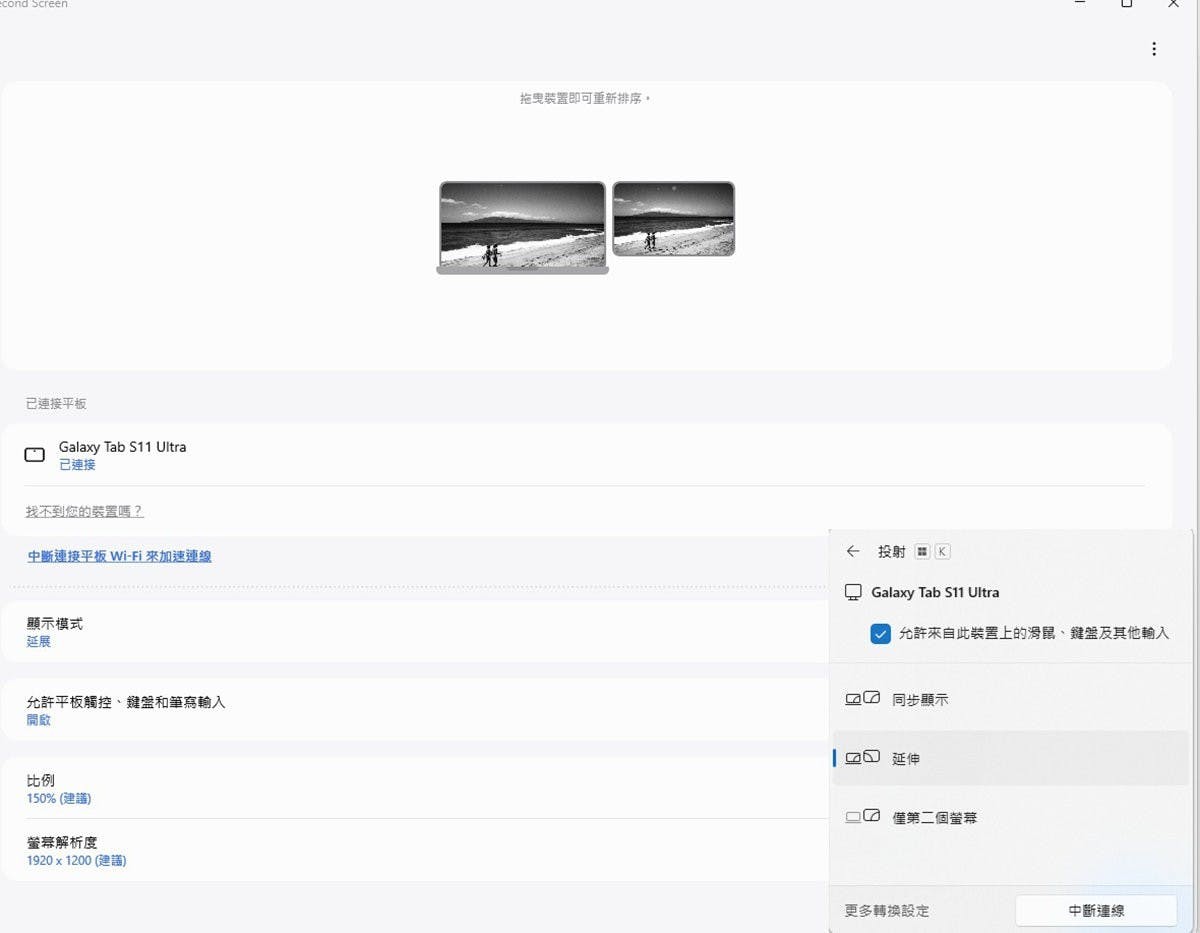Click the Windows key icon next to 投射

[922, 551]
